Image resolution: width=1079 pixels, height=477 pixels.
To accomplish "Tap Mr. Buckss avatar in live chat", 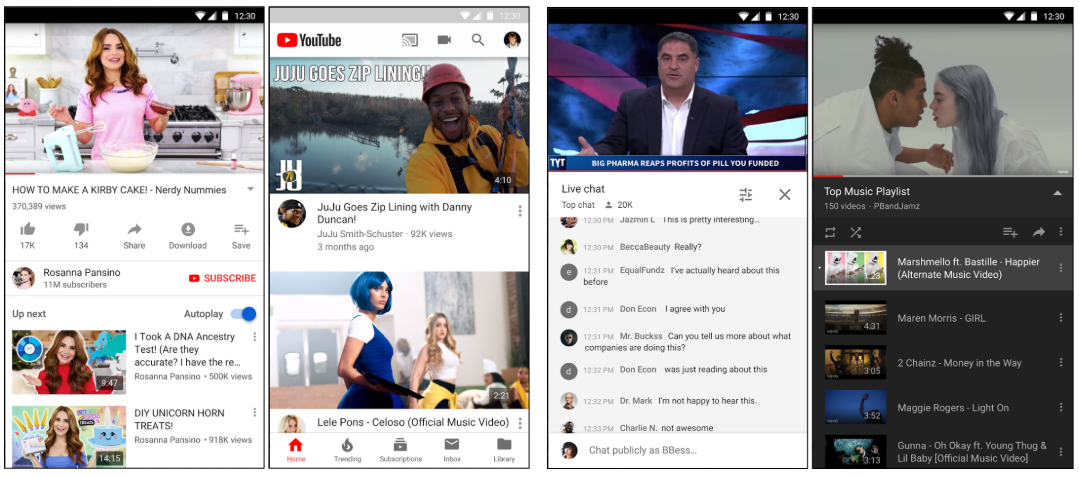I will pyautogui.click(x=568, y=337).
